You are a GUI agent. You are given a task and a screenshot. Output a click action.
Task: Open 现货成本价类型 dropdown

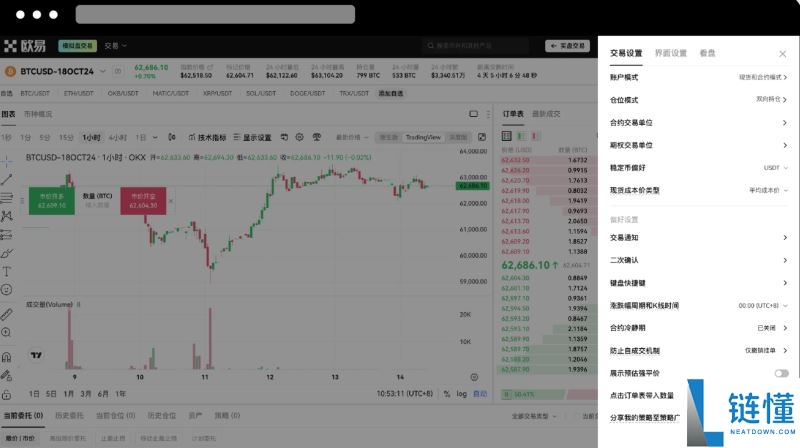coord(768,190)
